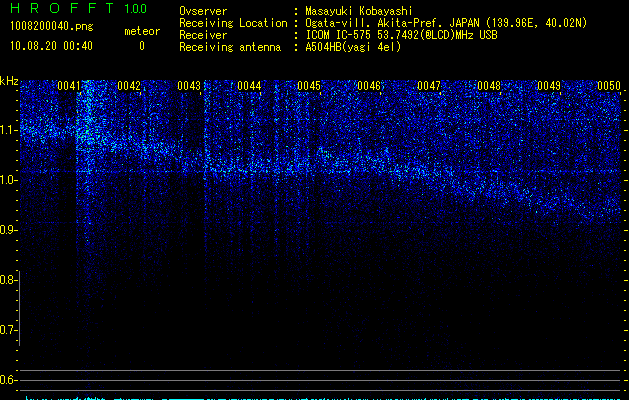
Task: Click time marker 0044
Action: pyautogui.click(x=249, y=86)
